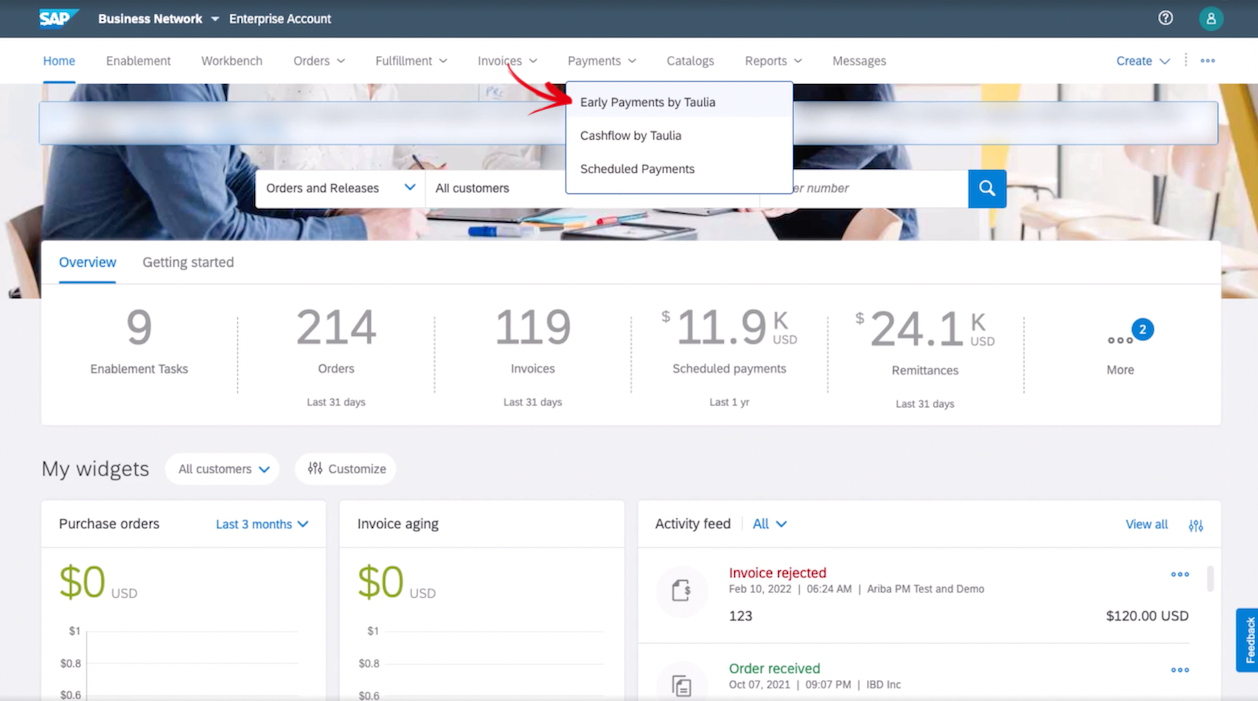Screen dimensions: 1258x701
Task: Open the top navigation three-dot overflow menu
Action: pos(1208,61)
